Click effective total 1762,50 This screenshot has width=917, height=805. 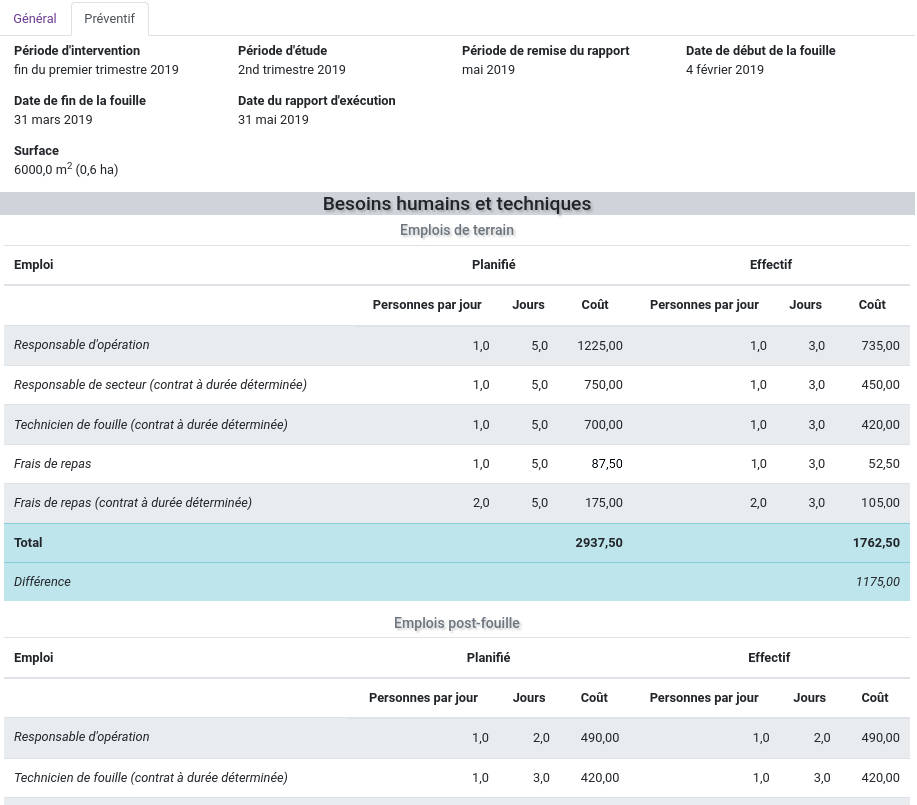click(x=877, y=543)
